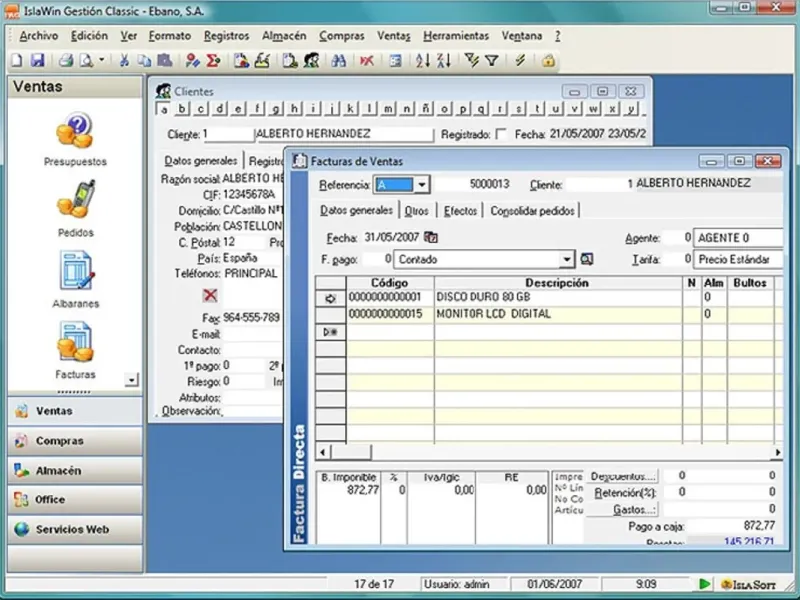Viewport: 800px width, 600px height.
Task: Click the Cliente name field in Clientes window
Action: (x=344, y=134)
